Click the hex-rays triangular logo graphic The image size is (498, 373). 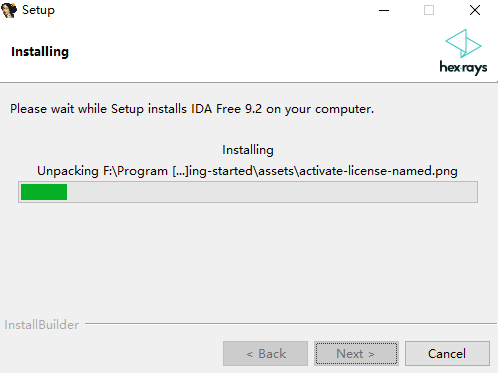[463, 43]
